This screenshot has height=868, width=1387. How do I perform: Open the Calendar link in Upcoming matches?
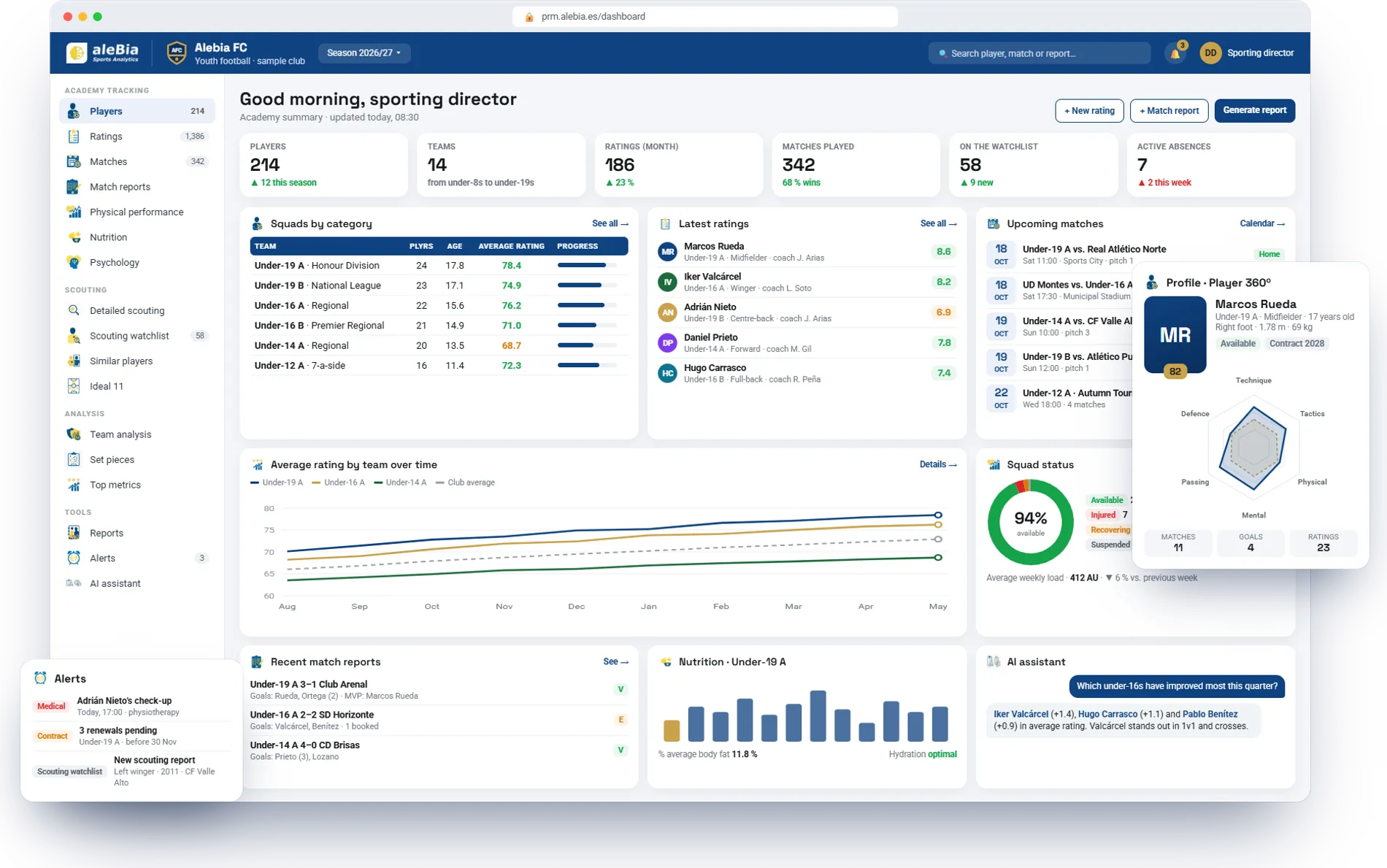pyautogui.click(x=1262, y=223)
